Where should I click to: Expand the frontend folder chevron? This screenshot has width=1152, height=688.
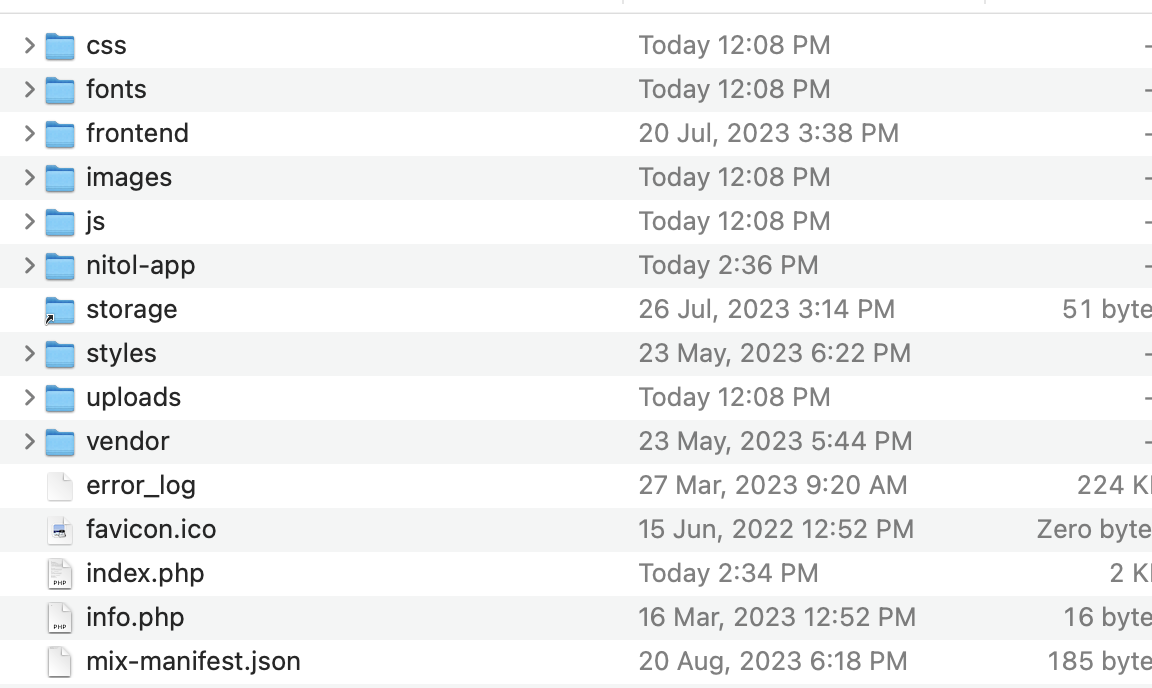pyautogui.click(x=29, y=134)
